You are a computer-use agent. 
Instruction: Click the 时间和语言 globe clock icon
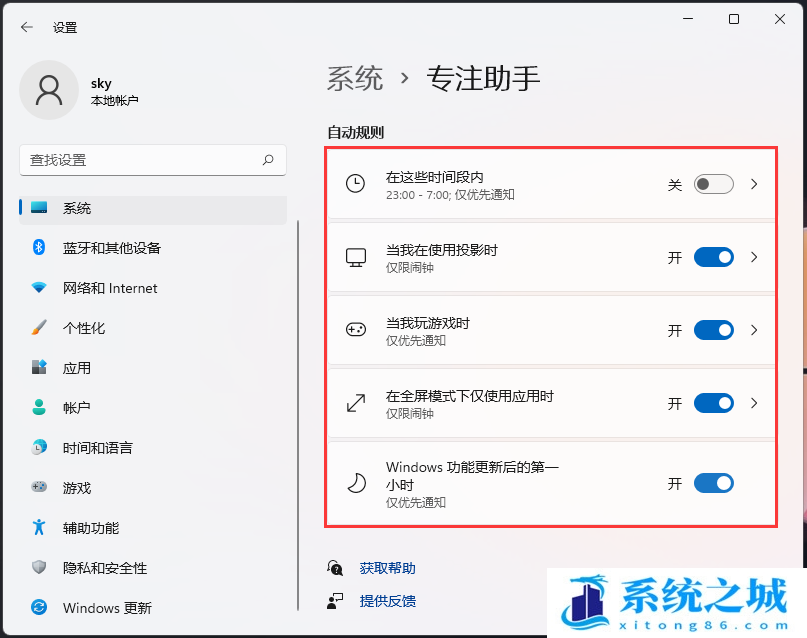click(x=39, y=447)
